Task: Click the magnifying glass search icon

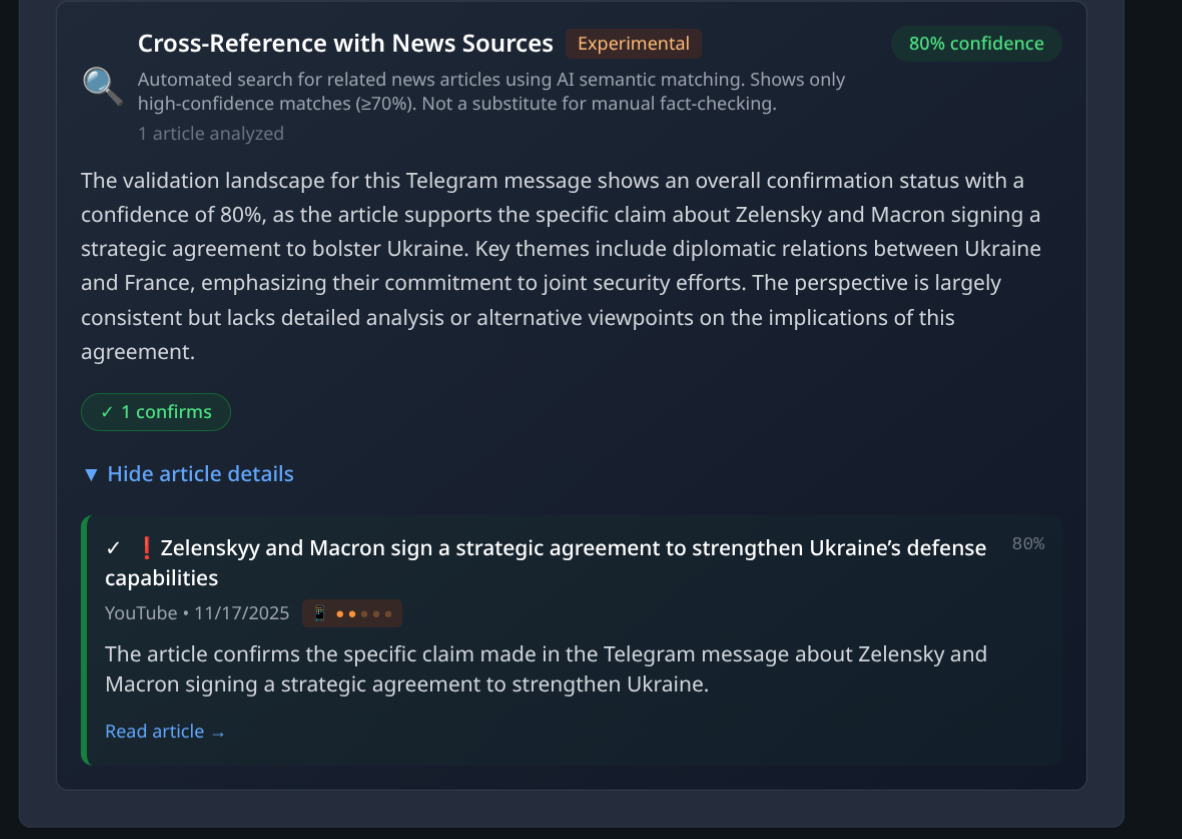Action: pos(102,87)
